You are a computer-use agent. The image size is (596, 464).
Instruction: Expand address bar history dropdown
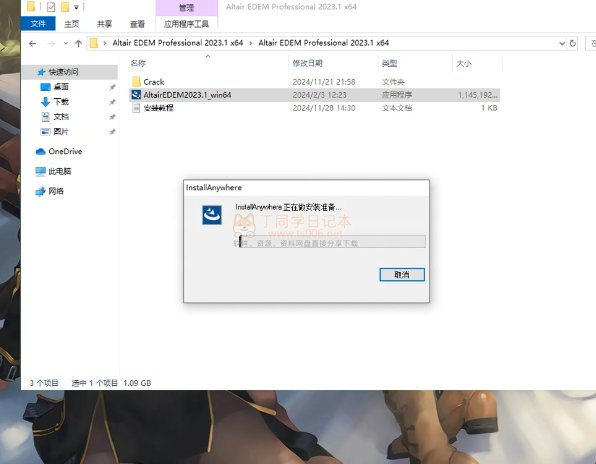tap(562, 43)
